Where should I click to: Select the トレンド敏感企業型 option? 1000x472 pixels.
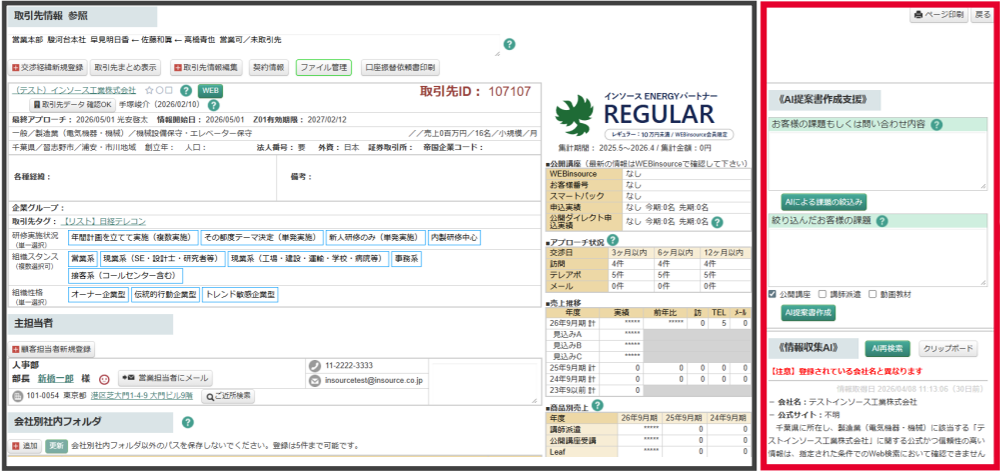(x=240, y=295)
